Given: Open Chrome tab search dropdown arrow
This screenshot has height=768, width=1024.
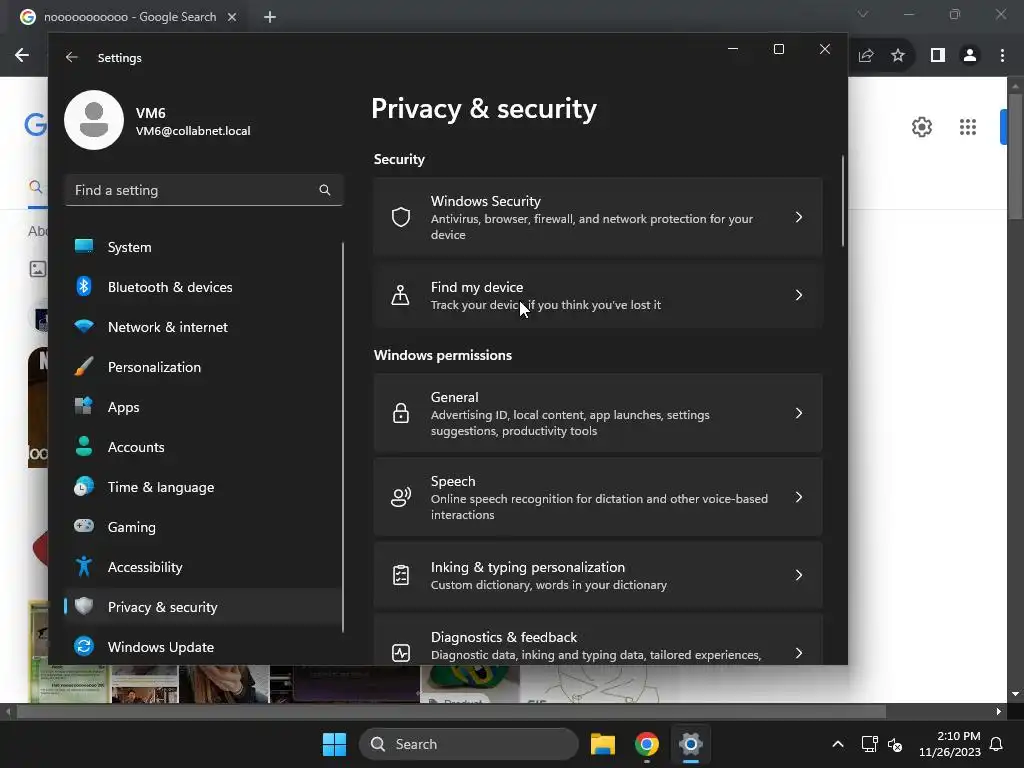Looking at the screenshot, I should pos(863,14).
